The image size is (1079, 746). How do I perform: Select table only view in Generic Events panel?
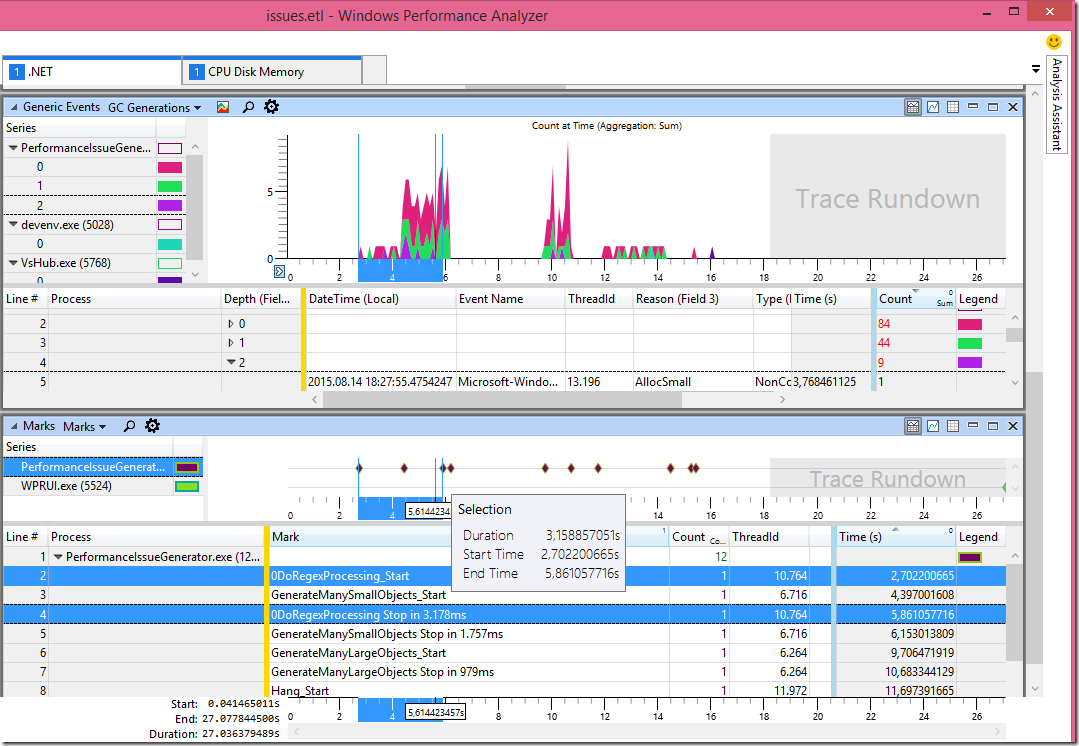(953, 107)
